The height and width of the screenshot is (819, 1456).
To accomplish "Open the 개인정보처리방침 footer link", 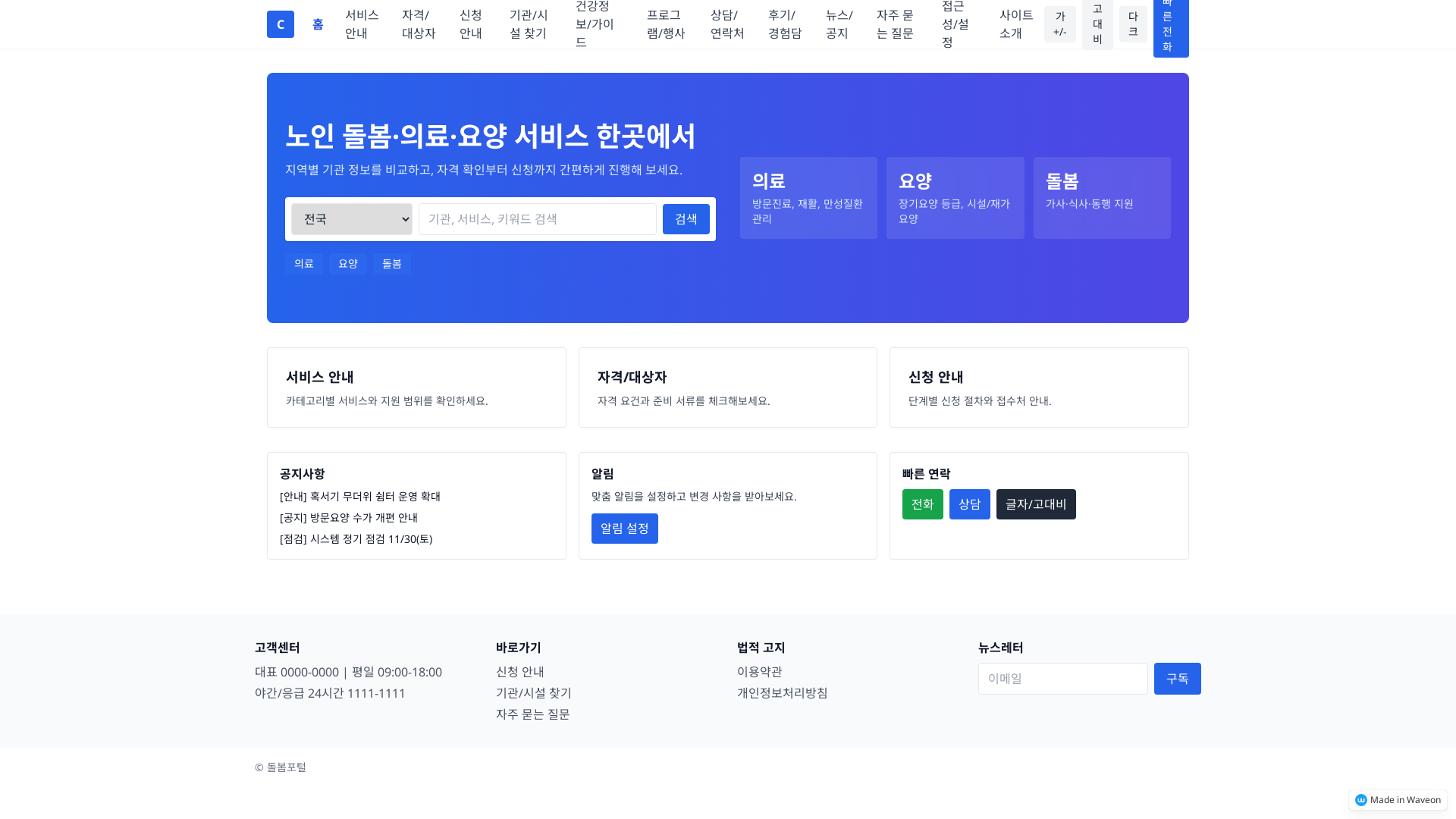I will 782,692.
